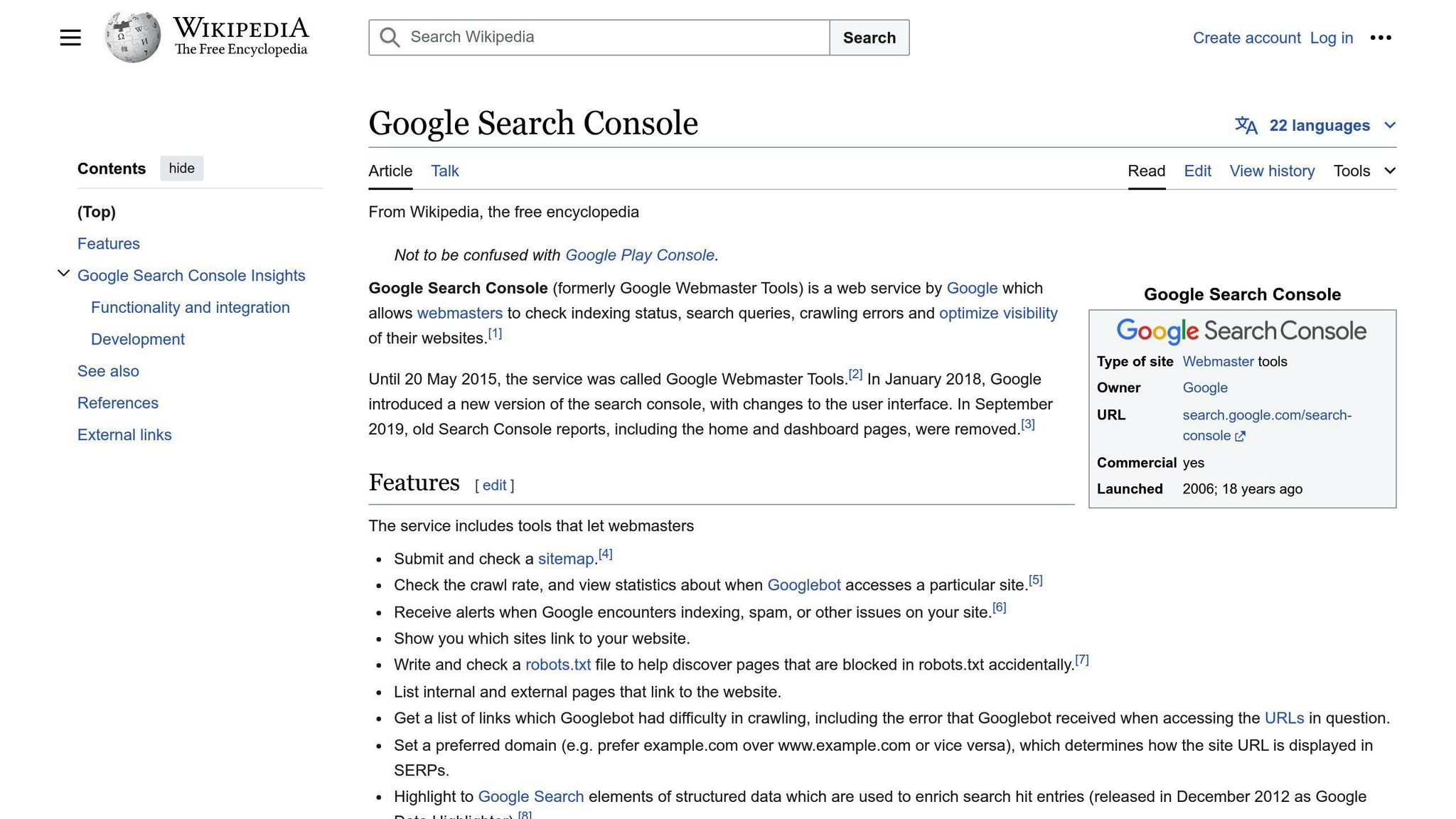Open the Google Play Console link
This screenshot has width=1456, height=819.
coord(639,255)
